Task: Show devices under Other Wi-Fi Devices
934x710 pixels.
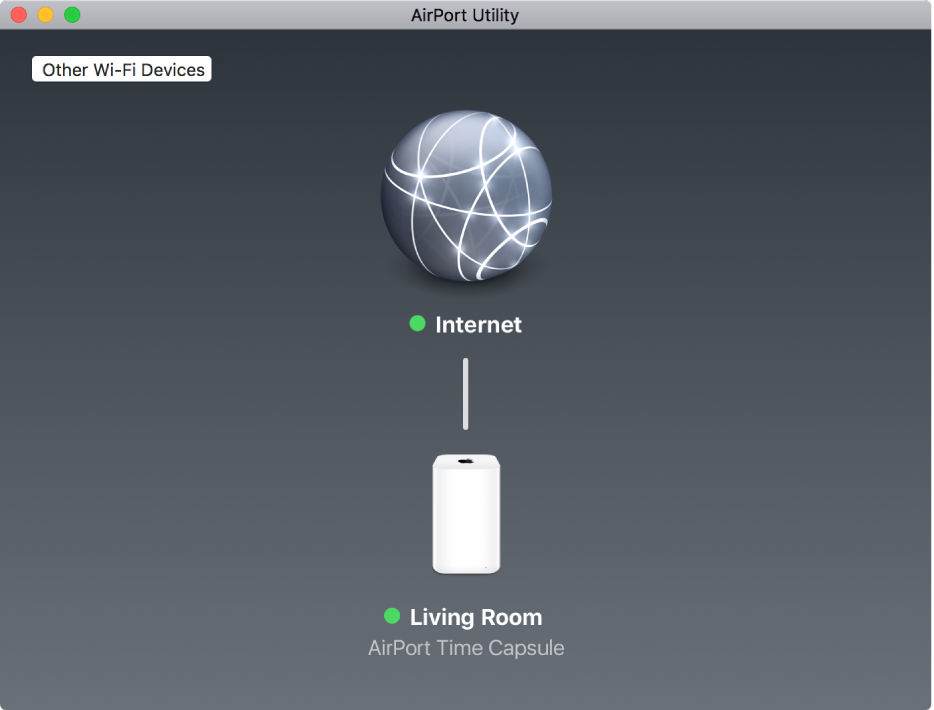Action: click(x=121, y=69)
